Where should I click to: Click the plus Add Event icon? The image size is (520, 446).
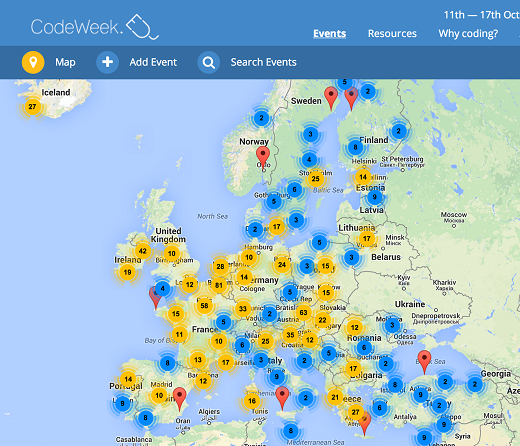click(x=107, y=62)
